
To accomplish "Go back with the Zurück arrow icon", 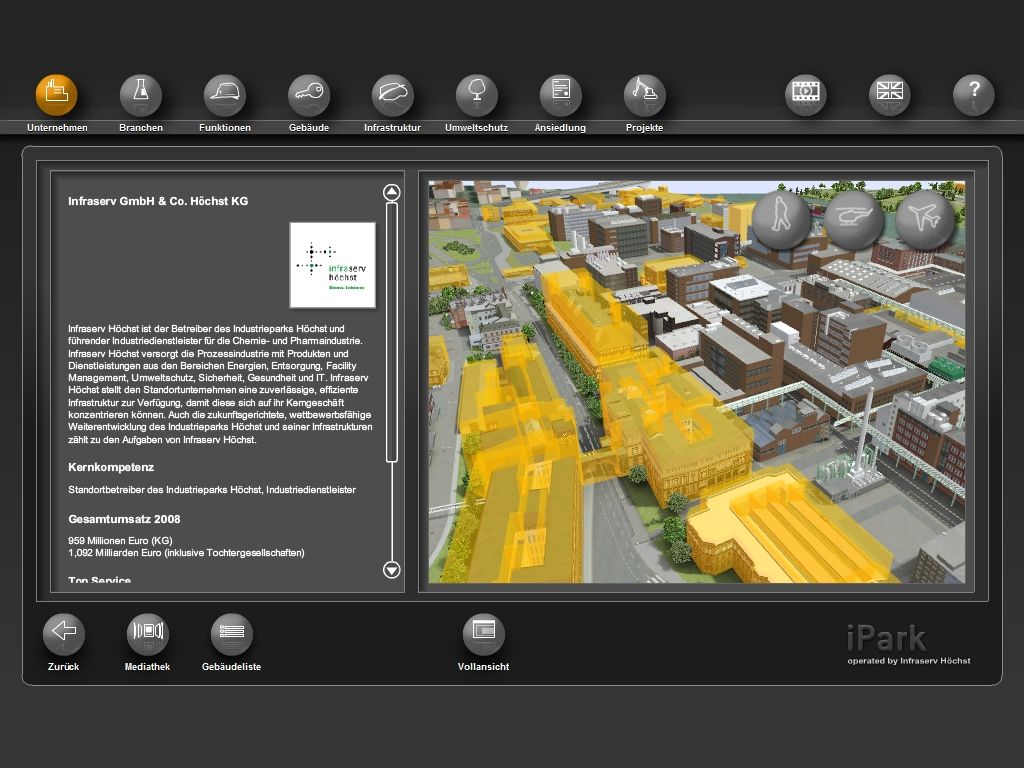I will tap(63, 633).
